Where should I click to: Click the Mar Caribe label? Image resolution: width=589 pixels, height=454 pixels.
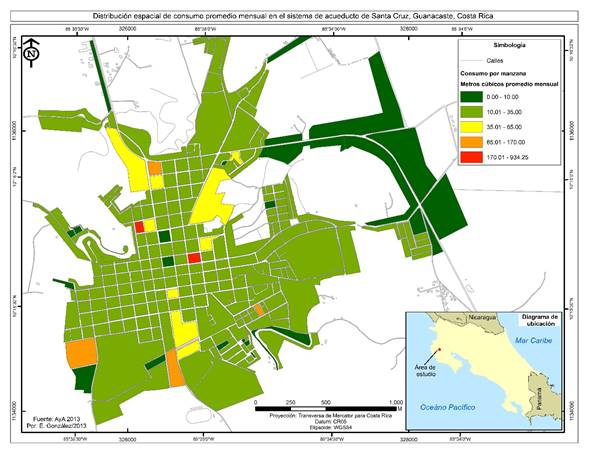533,341
